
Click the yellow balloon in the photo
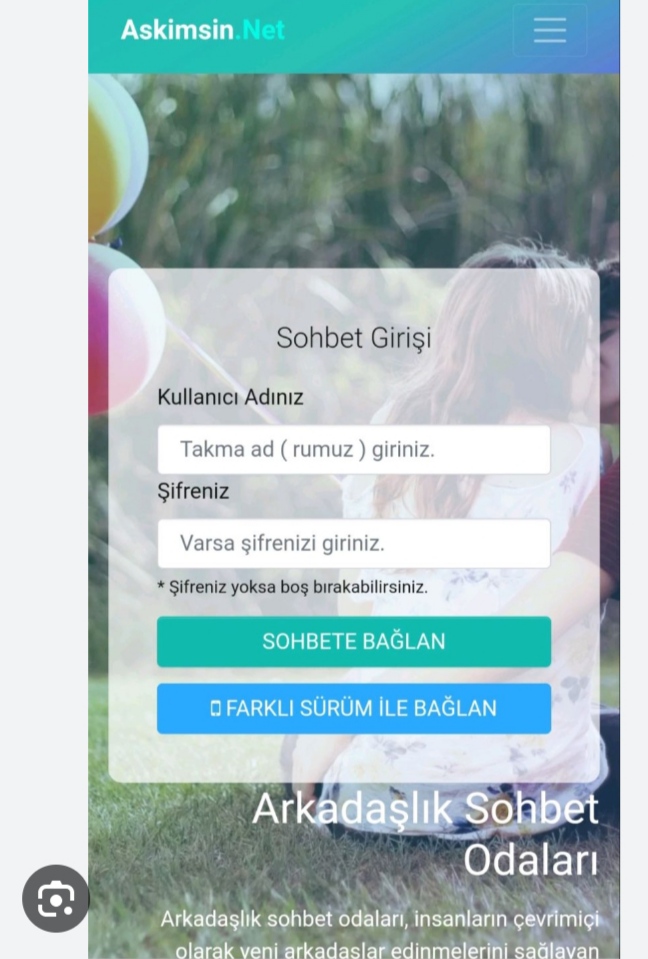point(105,165)
